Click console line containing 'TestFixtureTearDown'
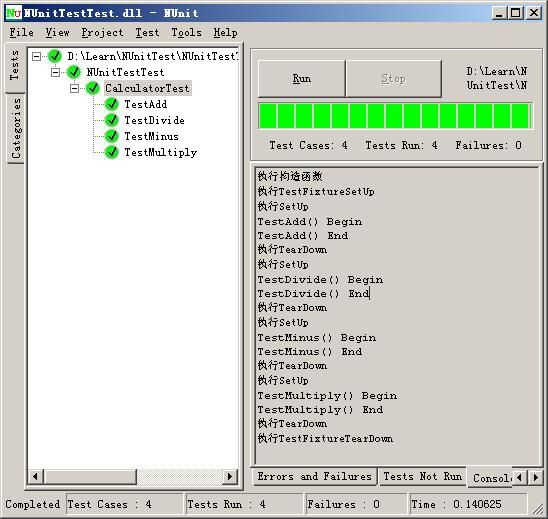 325,438
